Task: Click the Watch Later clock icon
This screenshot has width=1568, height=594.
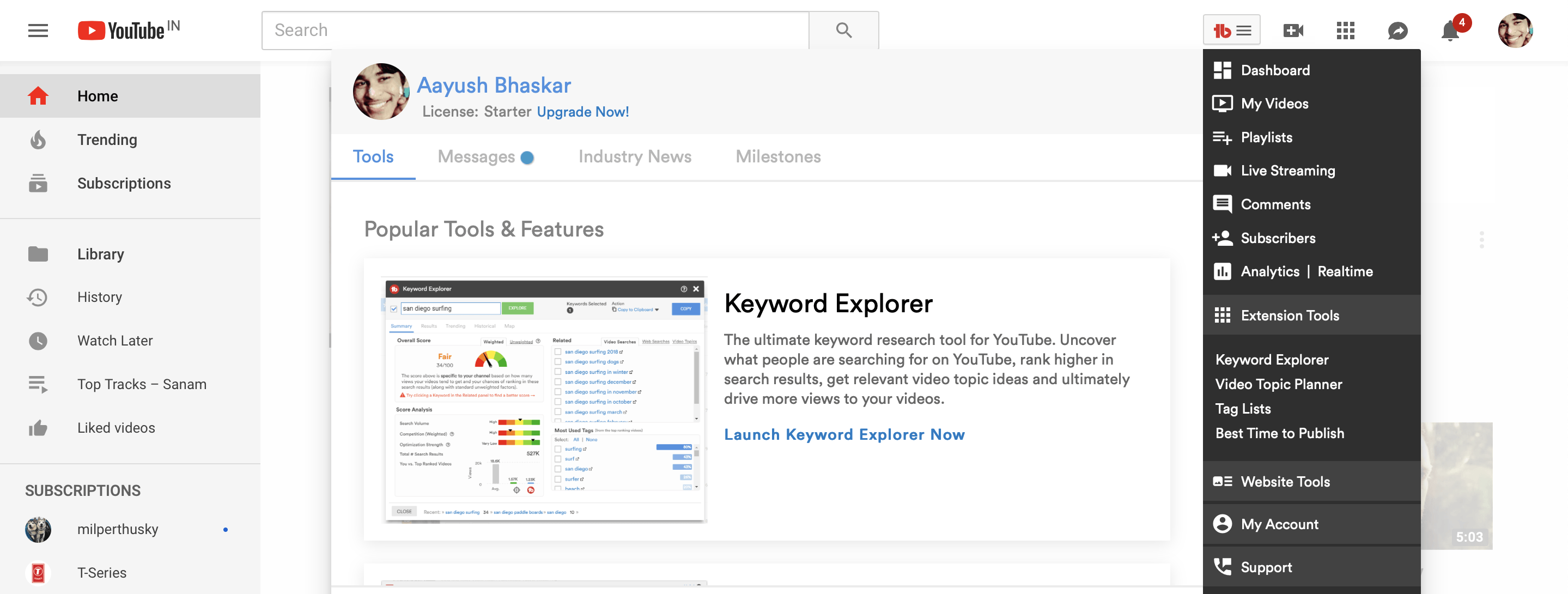Action: (38, 341)
